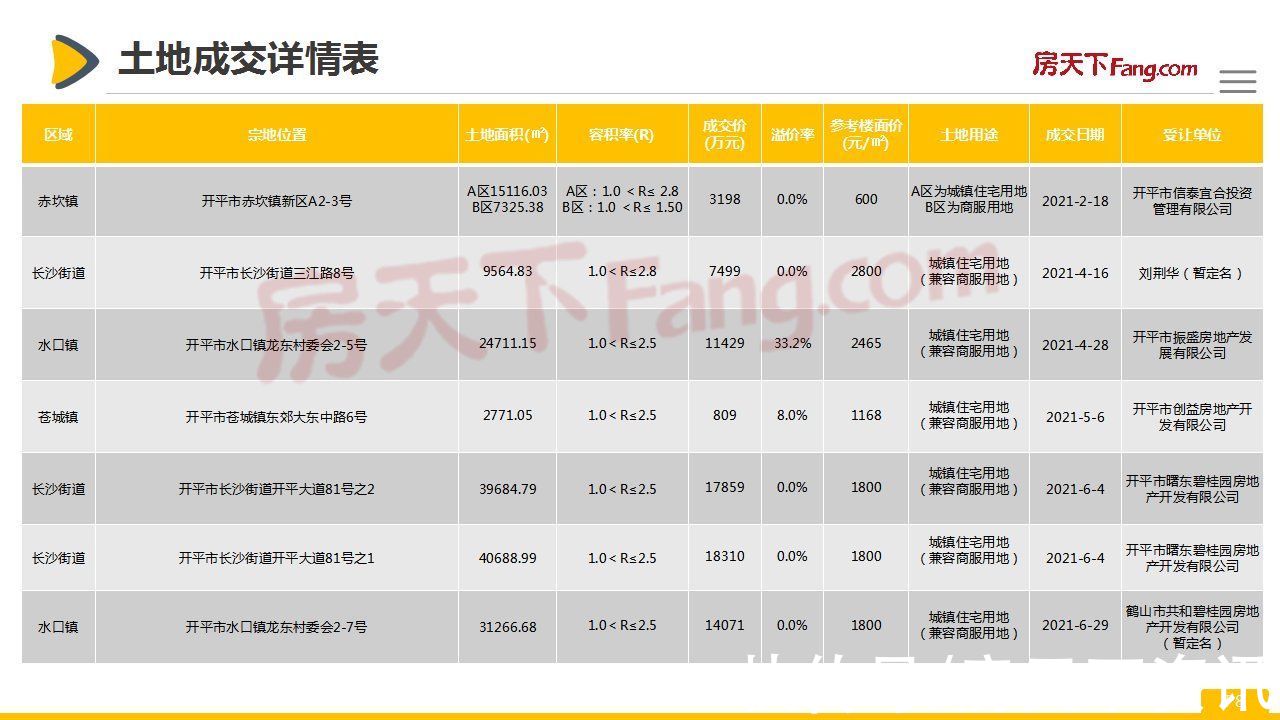Select premium rate cell 8.0%

[792, 415]
